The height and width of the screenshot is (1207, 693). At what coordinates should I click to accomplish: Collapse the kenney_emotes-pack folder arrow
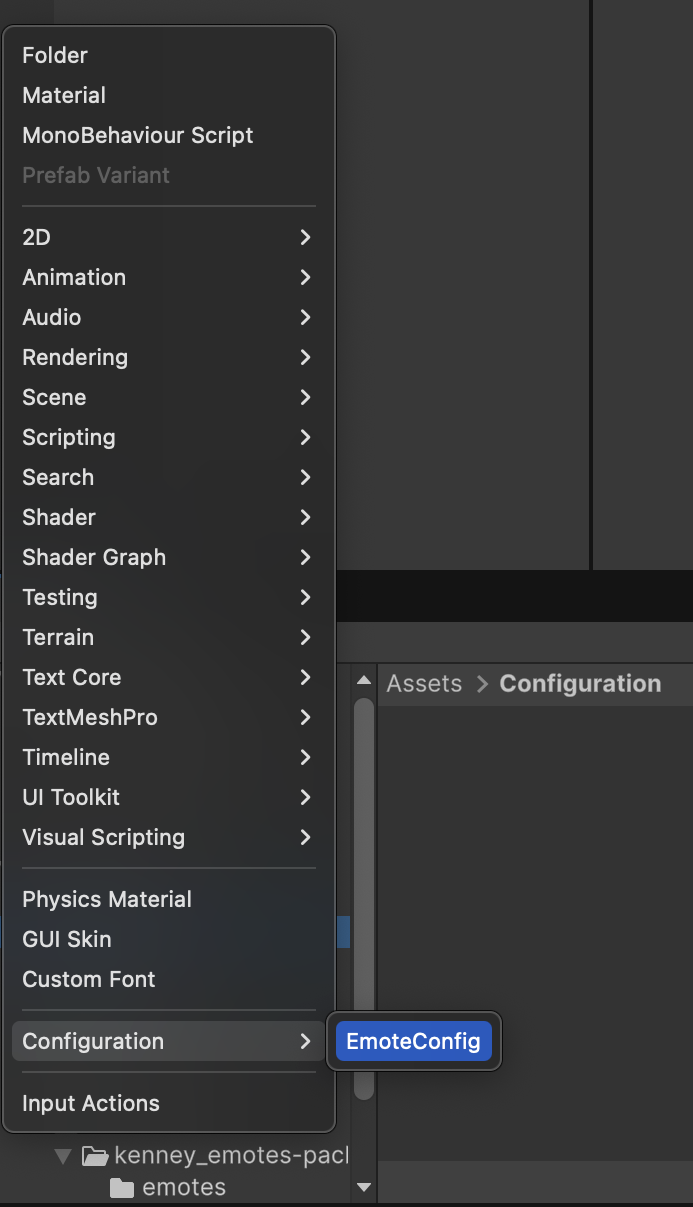(63, 1157)
